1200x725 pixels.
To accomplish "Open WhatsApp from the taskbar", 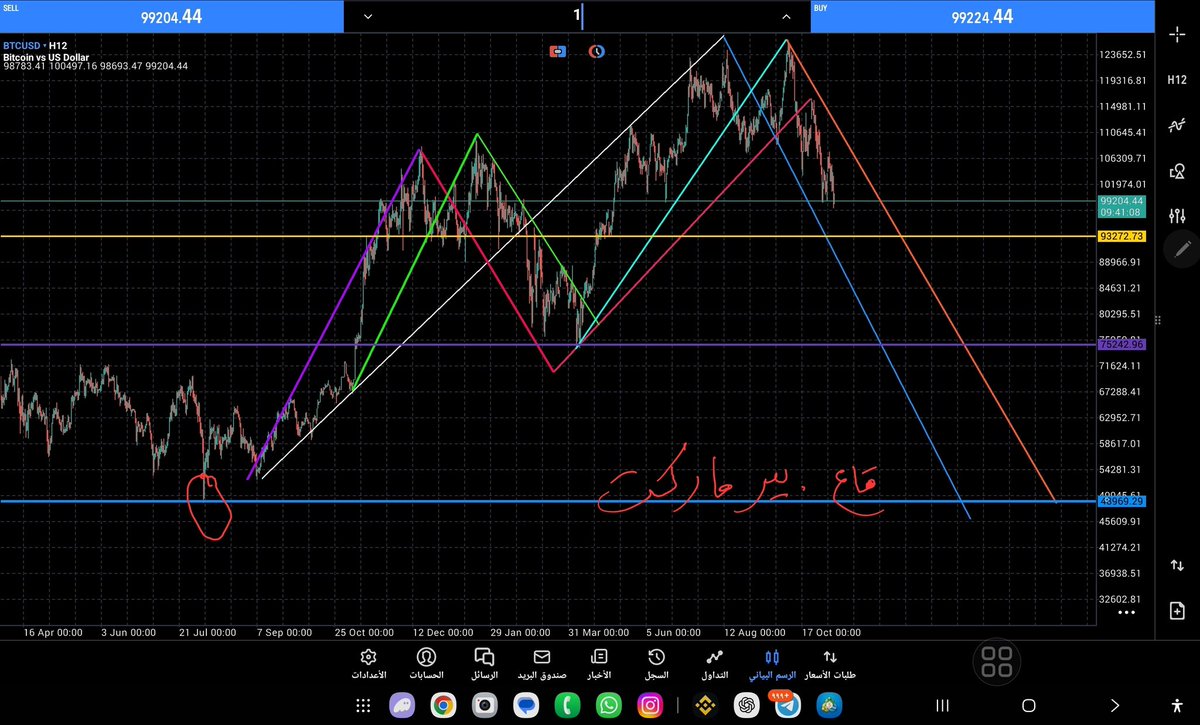I will click(x=608, y=705).
